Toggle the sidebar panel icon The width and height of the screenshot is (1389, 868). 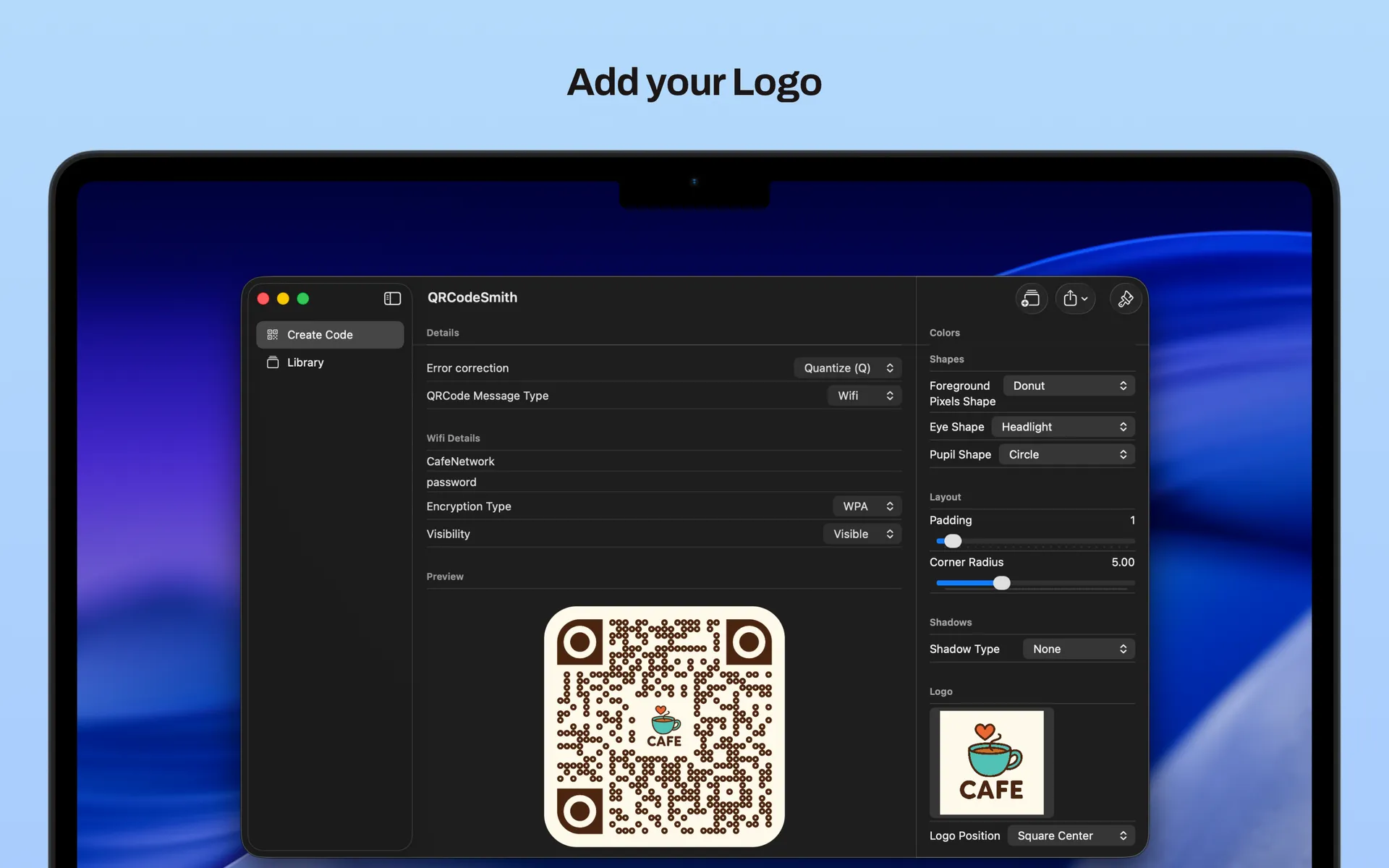coord(392,299)
